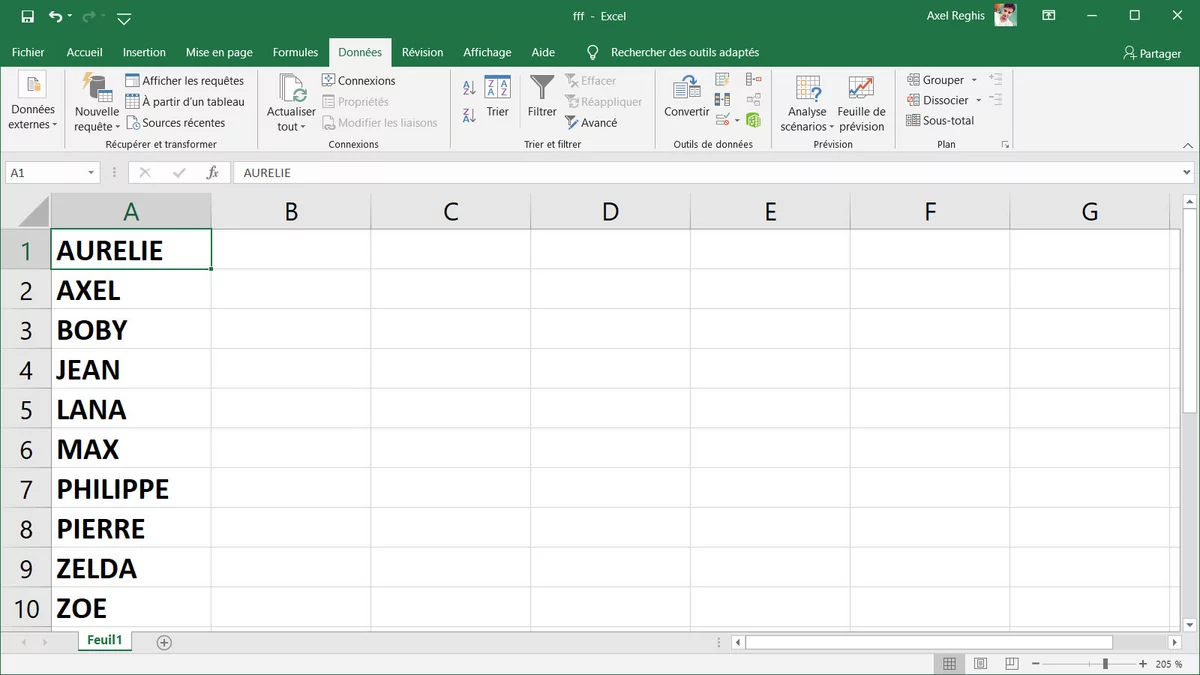Switch to the Accueil tab
The image size is (1200, 675).
[x=85, y=52]
